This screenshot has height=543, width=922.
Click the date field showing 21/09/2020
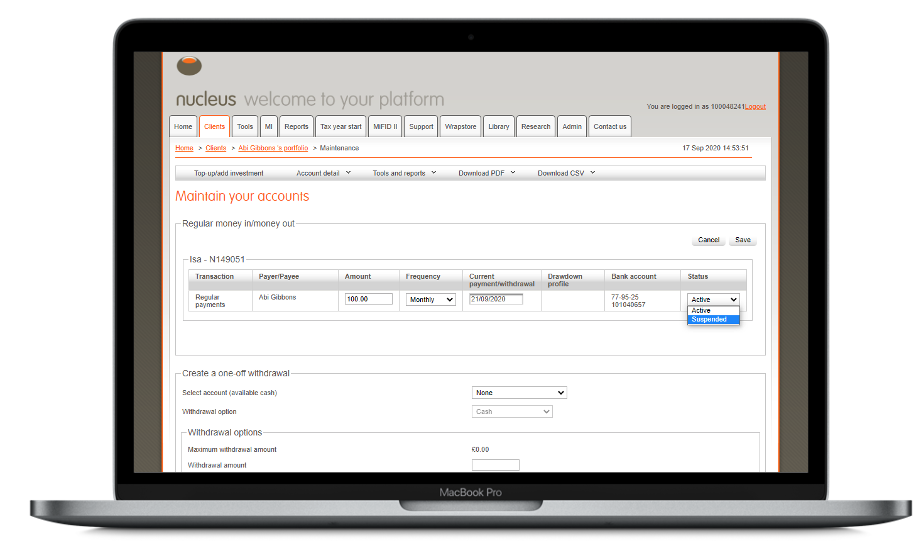point(496,299)
